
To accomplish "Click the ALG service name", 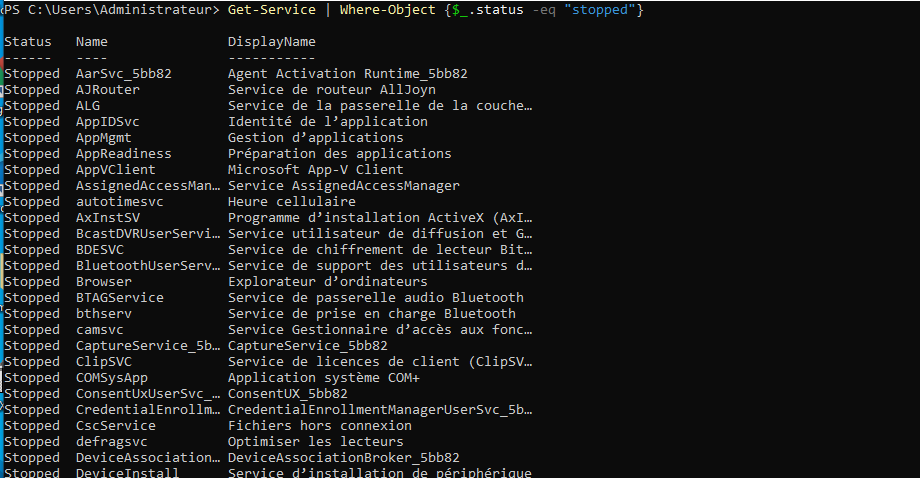I will 87,106.
